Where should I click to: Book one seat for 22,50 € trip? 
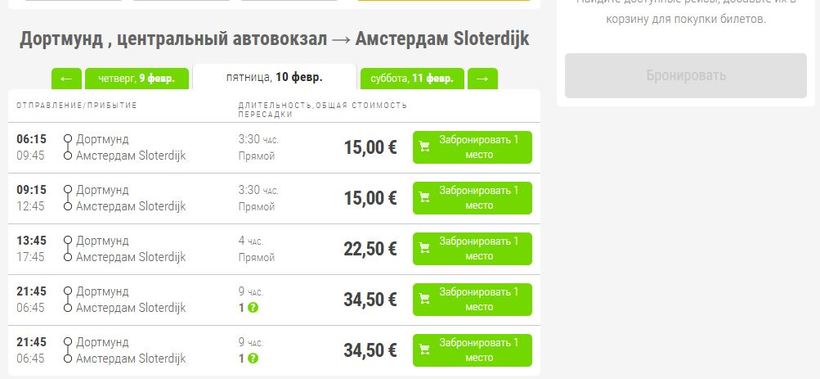pyautogui.click(x=472, y=249)
